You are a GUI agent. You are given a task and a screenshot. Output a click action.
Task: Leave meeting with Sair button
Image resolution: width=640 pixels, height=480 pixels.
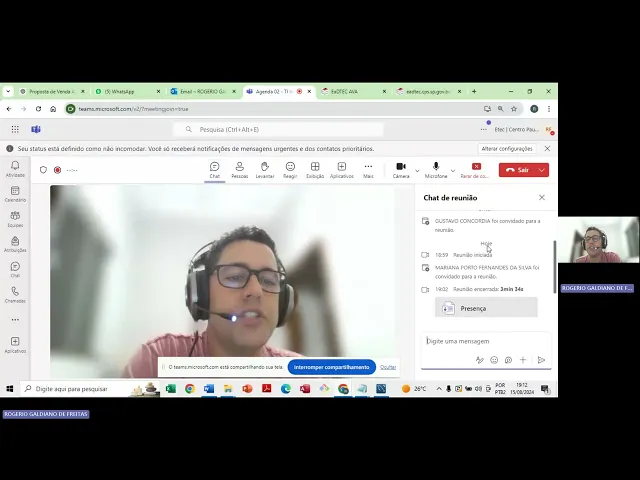coord(517,170)
